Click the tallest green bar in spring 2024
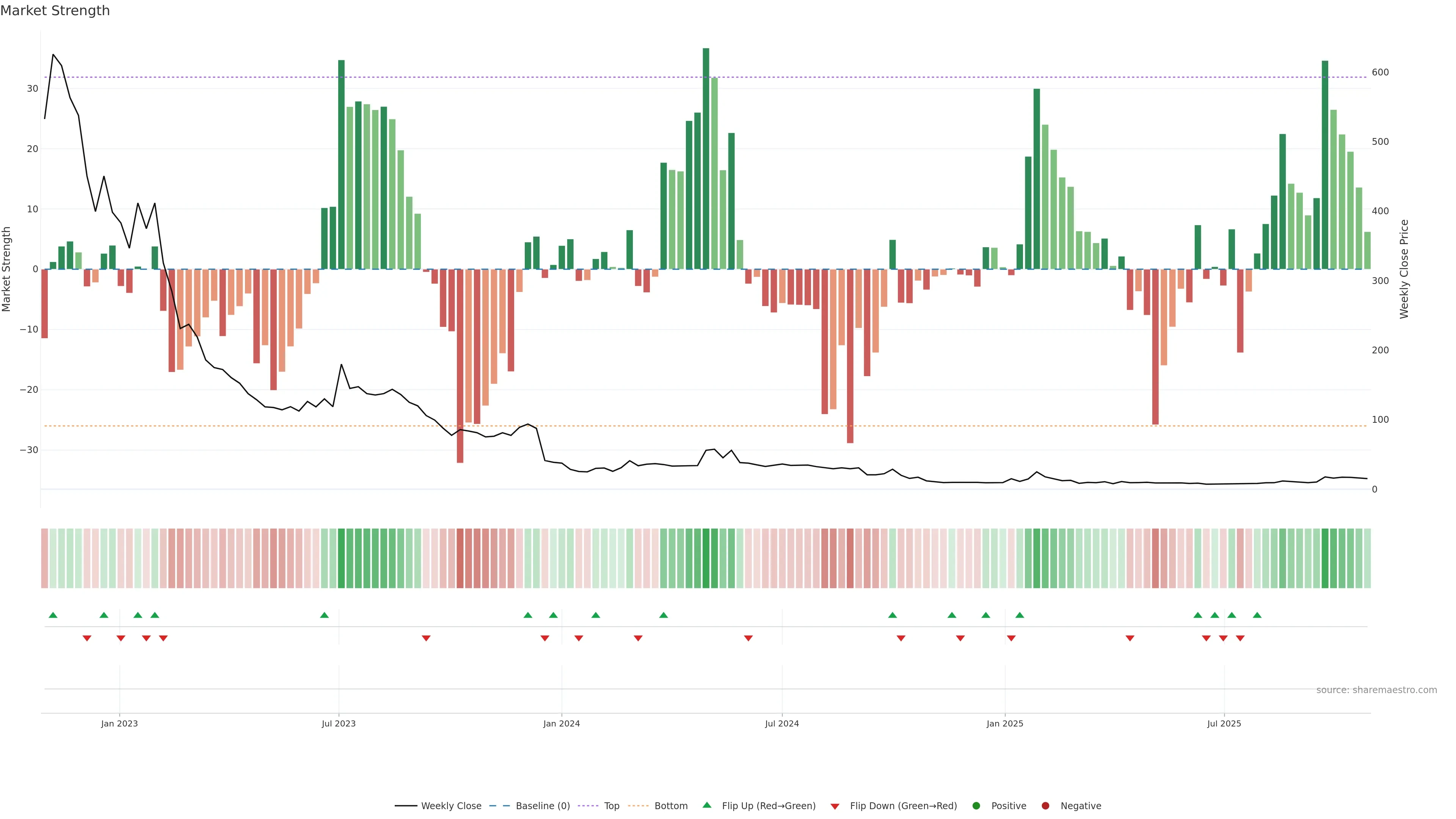 click(x=706, y=158)
